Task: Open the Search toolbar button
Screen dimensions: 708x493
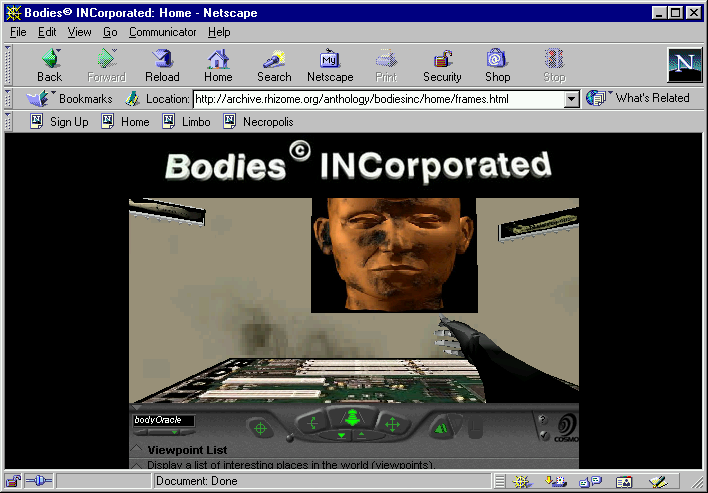Action: 274,65
